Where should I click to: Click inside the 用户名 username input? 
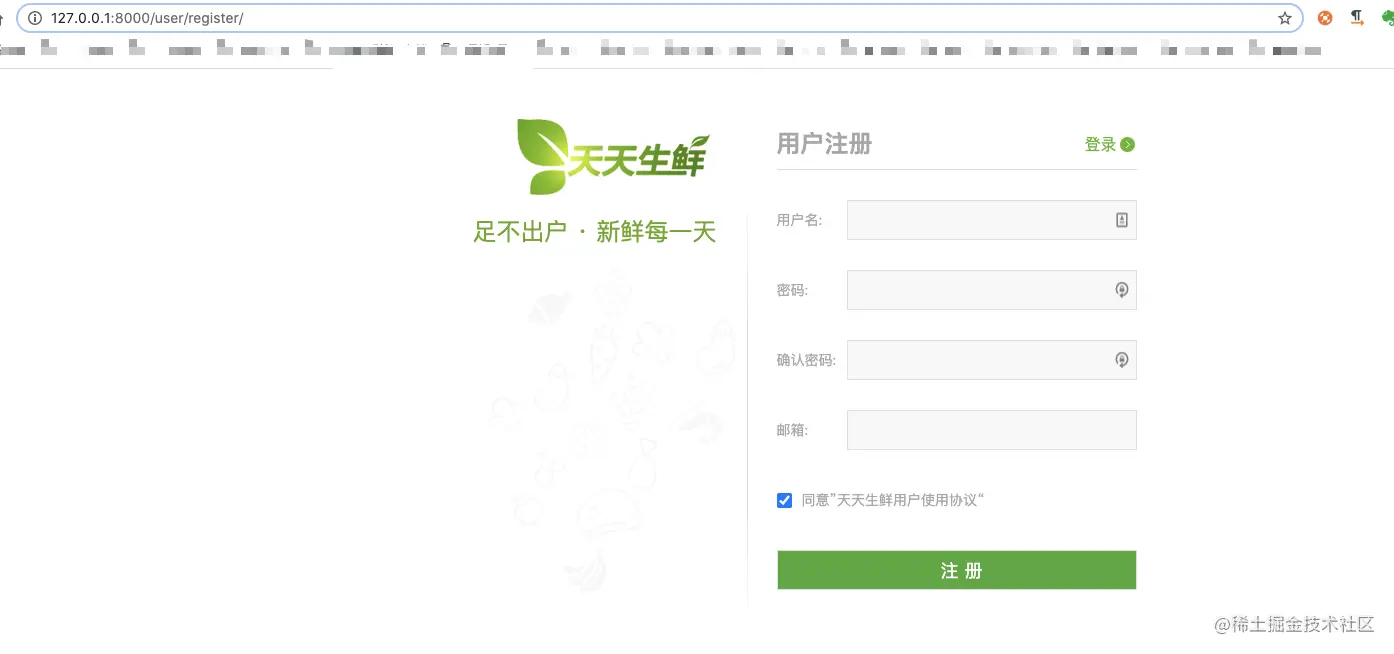pyautogui.click(x=985, y=220)
